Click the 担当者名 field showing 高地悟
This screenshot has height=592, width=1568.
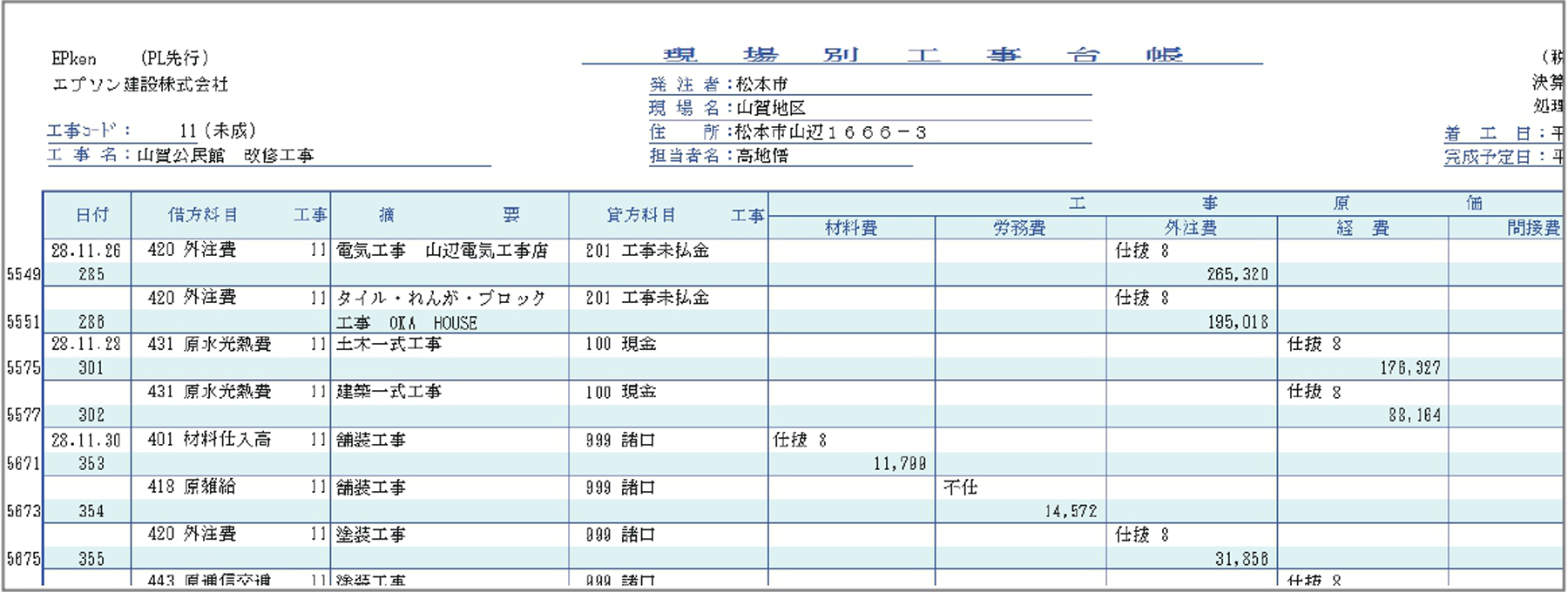tap(761, 156)
